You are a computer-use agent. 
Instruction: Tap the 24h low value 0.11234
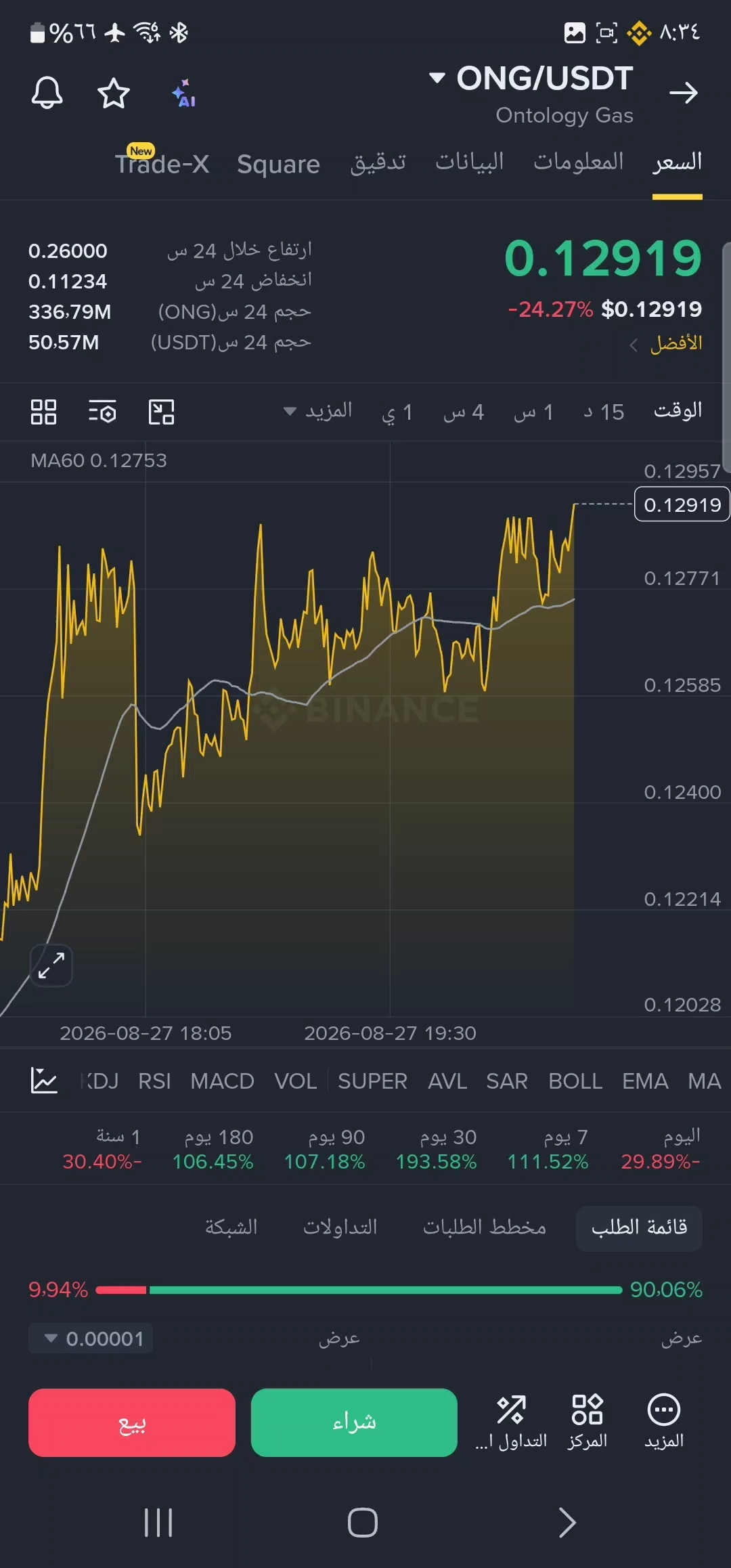pos(68,282)
